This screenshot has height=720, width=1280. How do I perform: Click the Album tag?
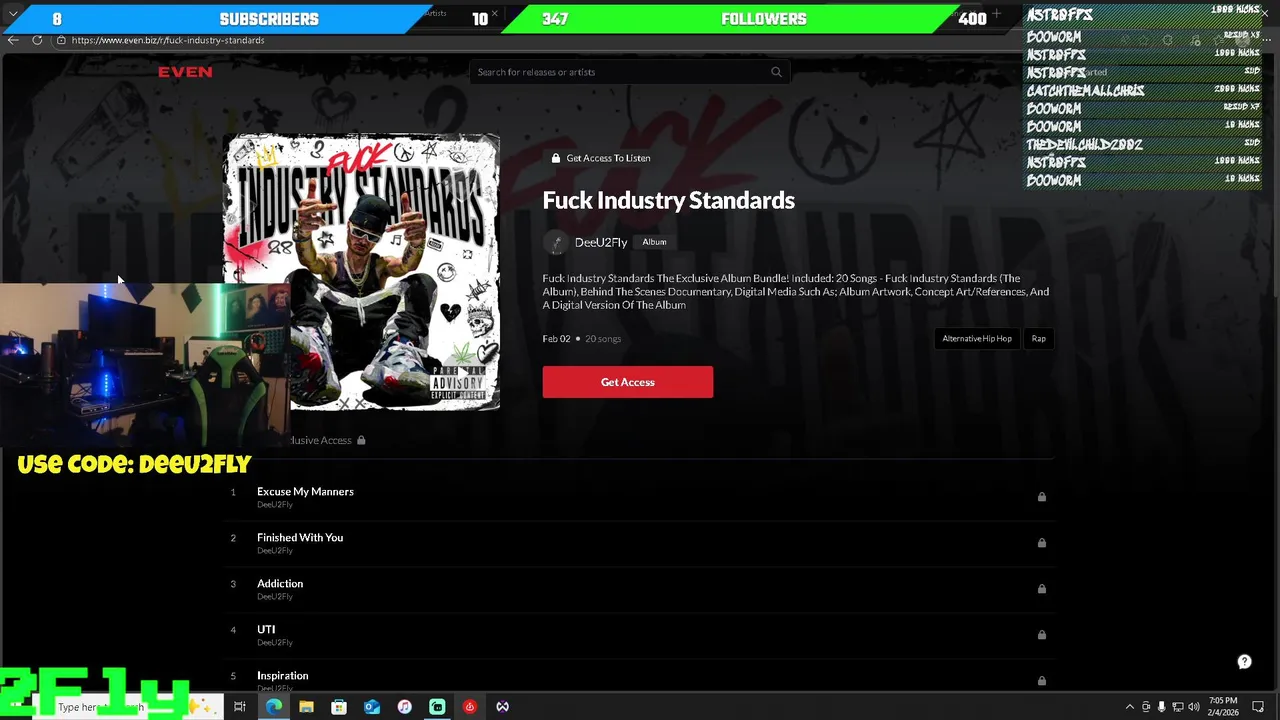[654, 242]
